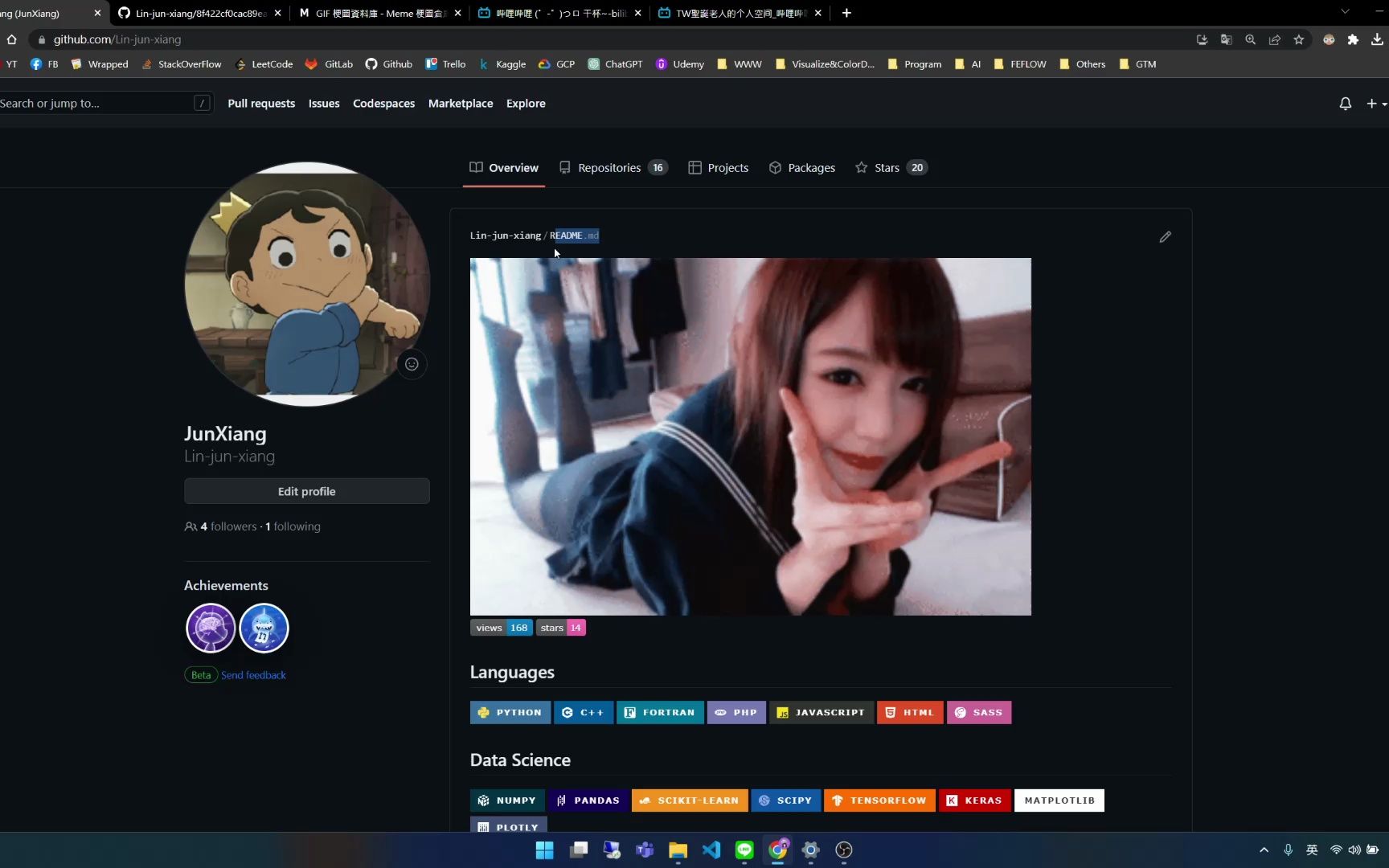Click the Galaxy Brain achievement badge
This screenshot has width=1389, height=868.
tap(210, 628)
